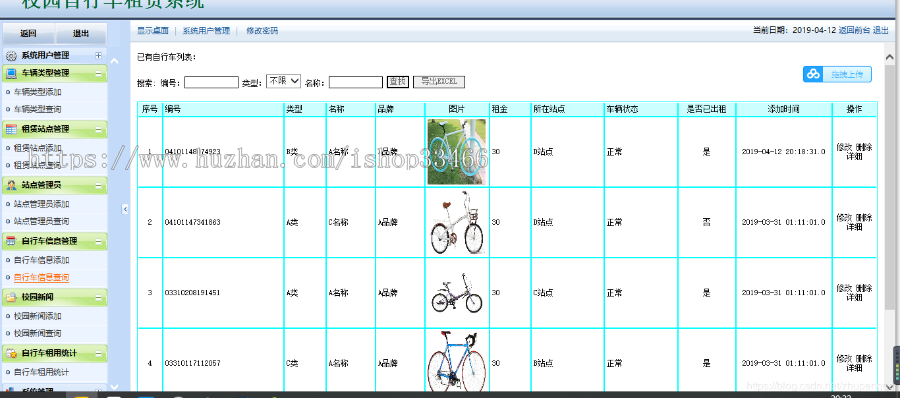The height and width of the screenshot is (398, 900).
Task: Click 删除 in row 4 (03310117112057)
Action: point(864,359)
